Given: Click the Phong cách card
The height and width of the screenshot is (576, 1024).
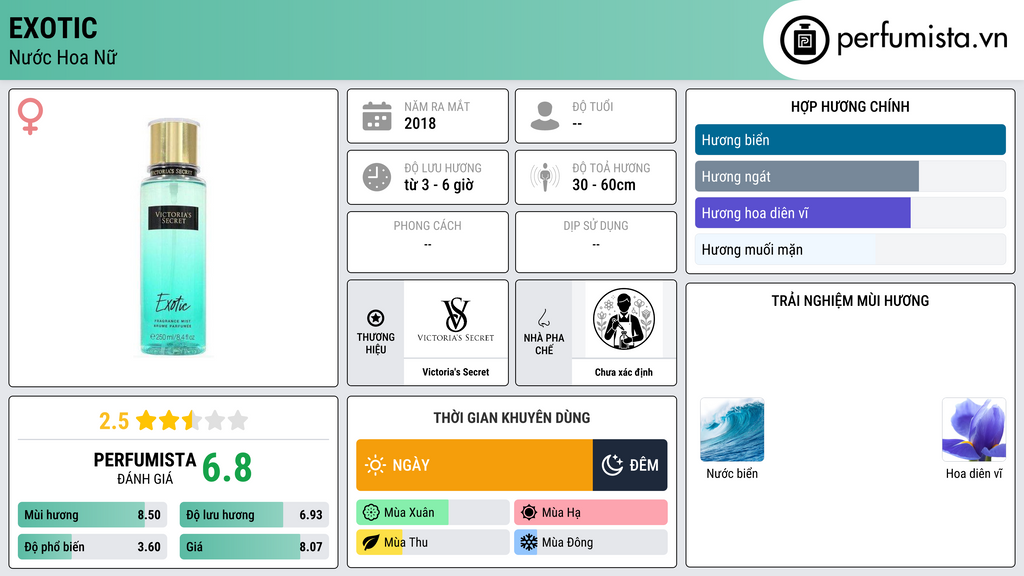Looking at the screenshot, I should (x=428, y=242).
